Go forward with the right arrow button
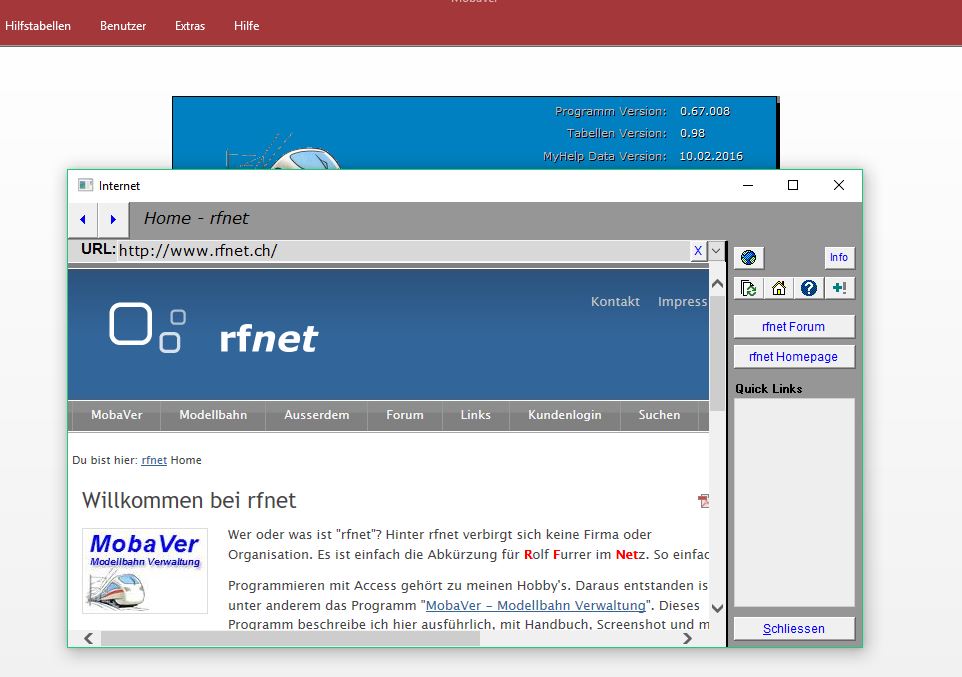 click(x=113, y=219)
